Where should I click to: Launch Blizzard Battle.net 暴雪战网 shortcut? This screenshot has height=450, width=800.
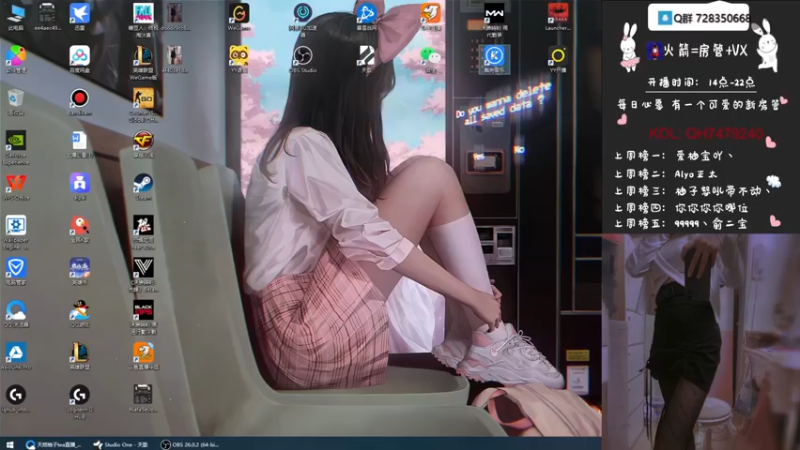click(x=366, y=16)
